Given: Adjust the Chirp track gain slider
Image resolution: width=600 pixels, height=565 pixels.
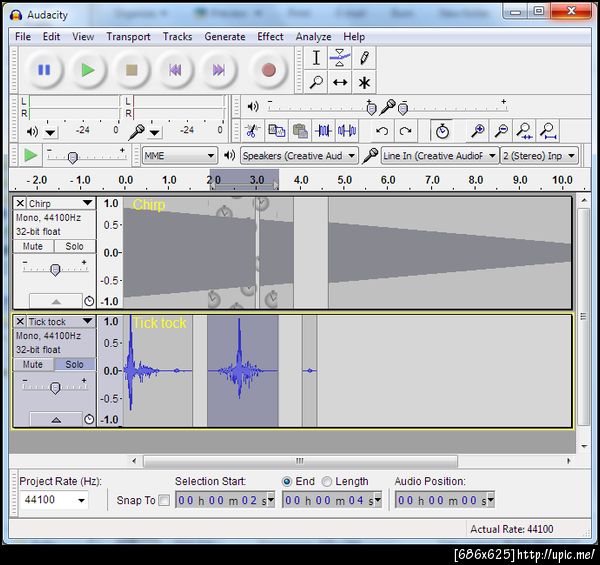Looking at the screenshot, I should (x=54, y=269).
